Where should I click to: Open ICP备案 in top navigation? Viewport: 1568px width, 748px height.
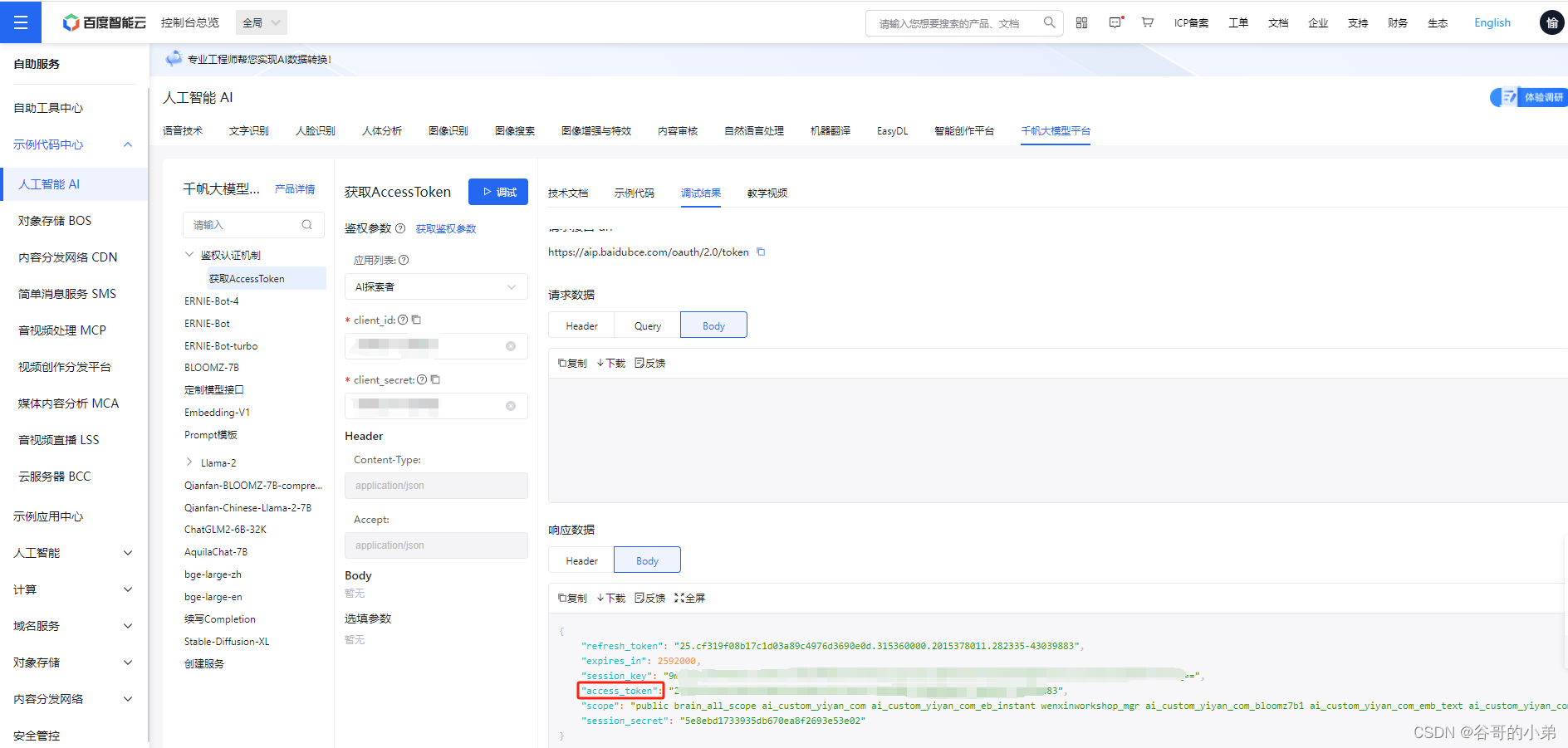(x=1191, y=22)
